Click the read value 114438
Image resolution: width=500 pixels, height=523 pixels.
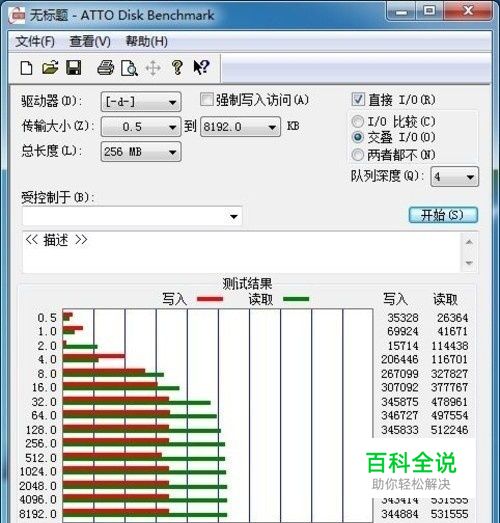point(449,346)
